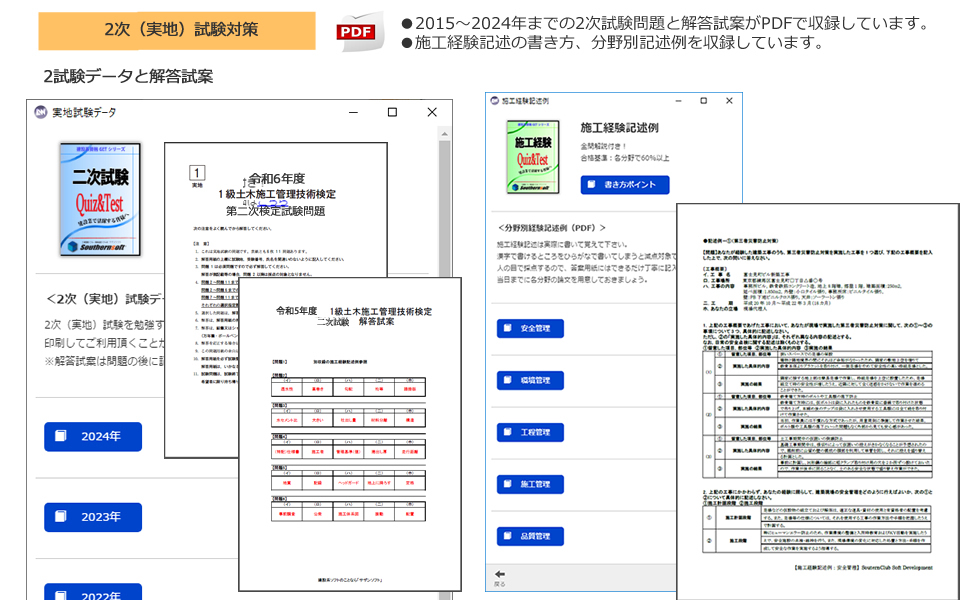This screenshot has height=600, width=970.
Task: Click the back arrow in 施工経験記述例 window
Action: [x=500, y=574]
